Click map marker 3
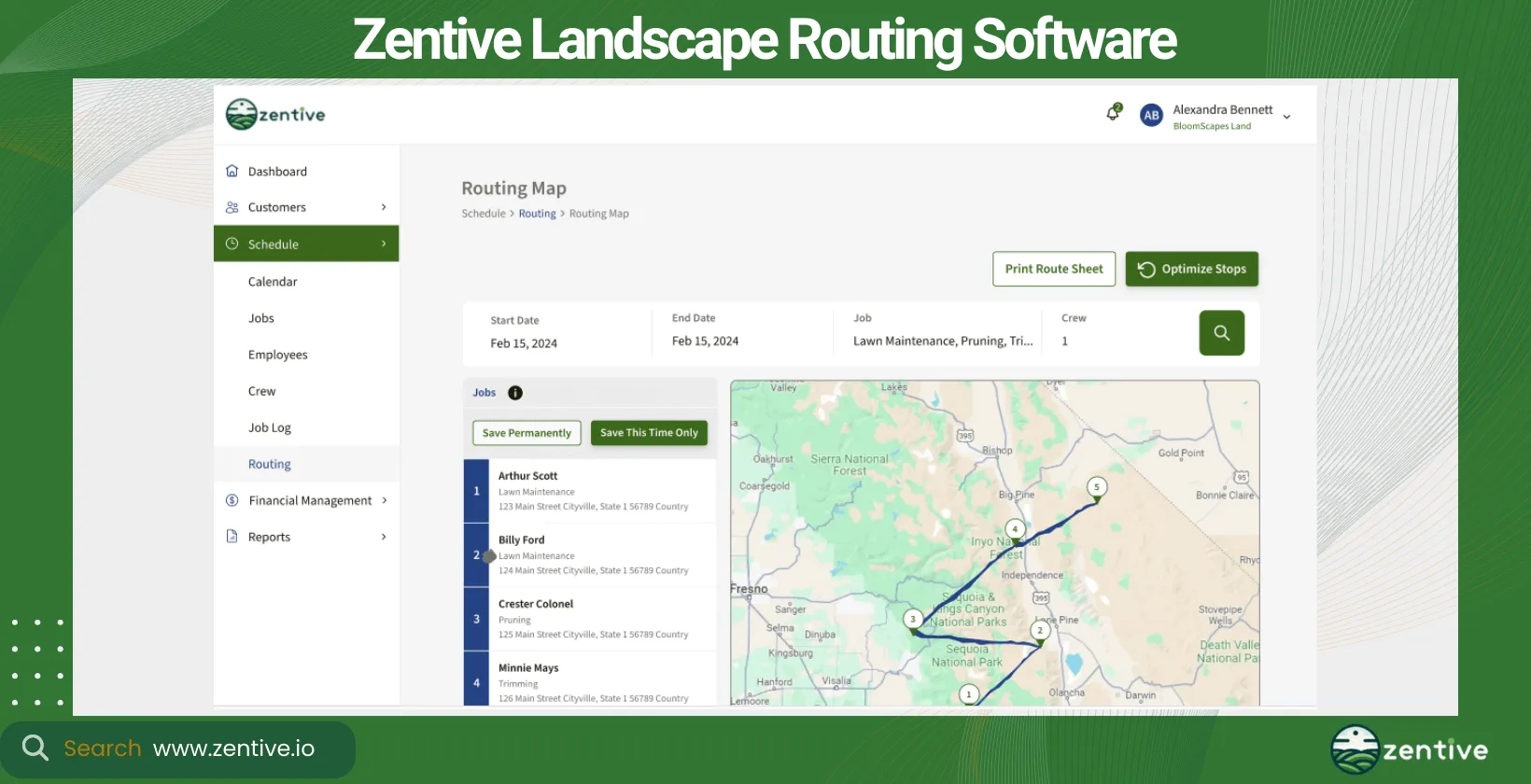 913,620
